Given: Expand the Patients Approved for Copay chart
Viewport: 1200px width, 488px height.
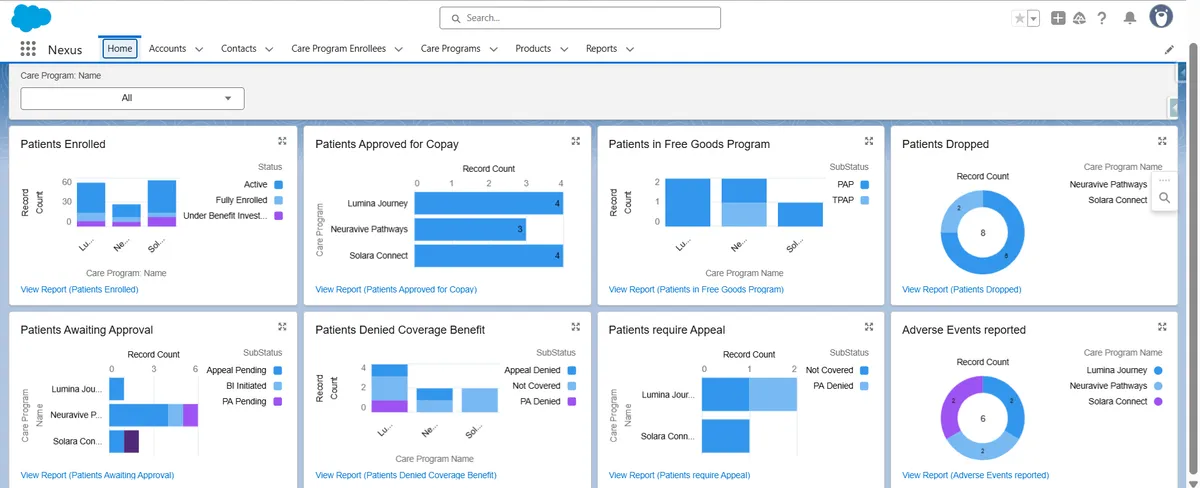Looking at the screenshot, I should click(x=575, y=141).
